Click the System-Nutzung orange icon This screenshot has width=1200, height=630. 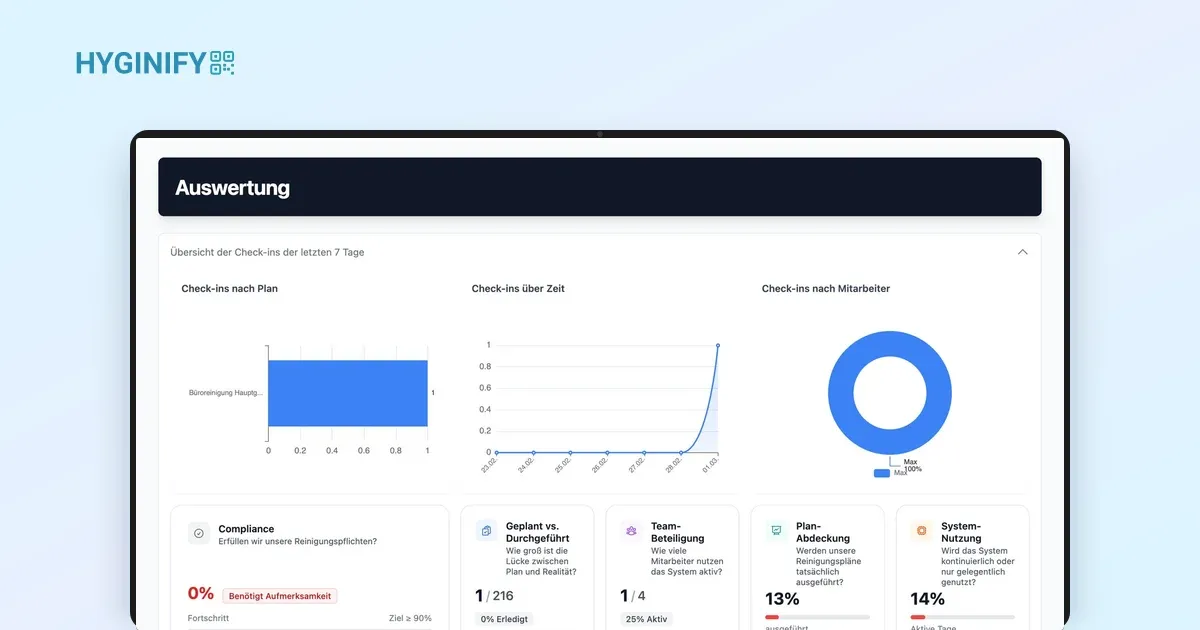tap(921, 531)
